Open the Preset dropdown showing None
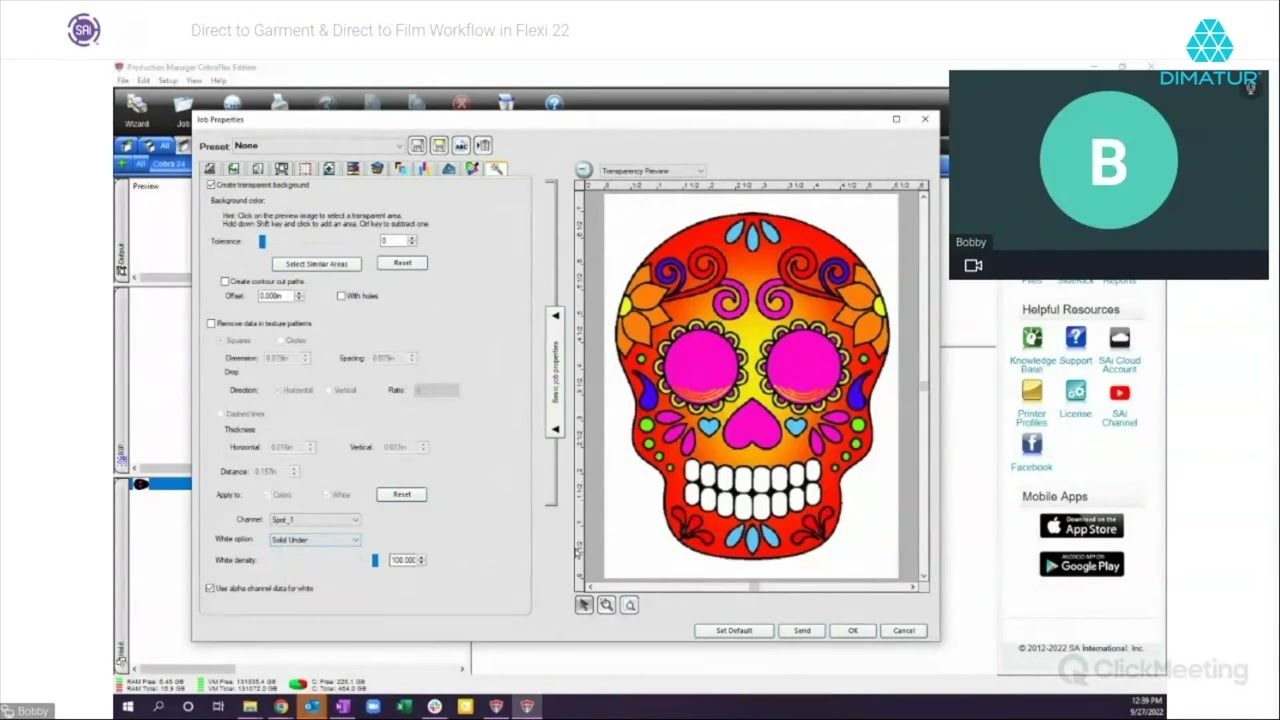 (x=317, y=146)
